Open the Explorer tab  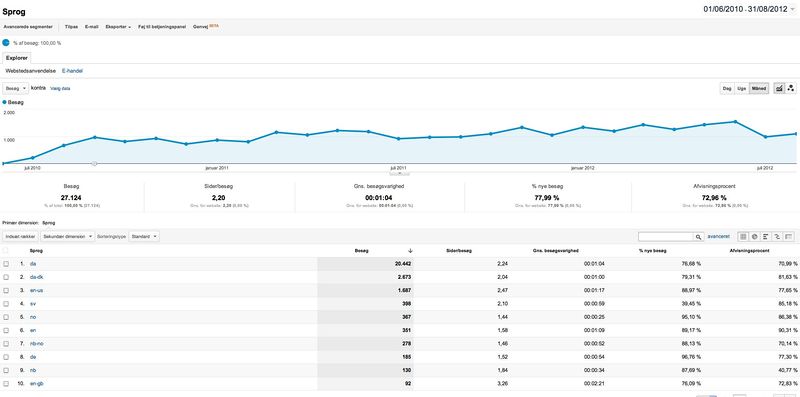(17, 58)
